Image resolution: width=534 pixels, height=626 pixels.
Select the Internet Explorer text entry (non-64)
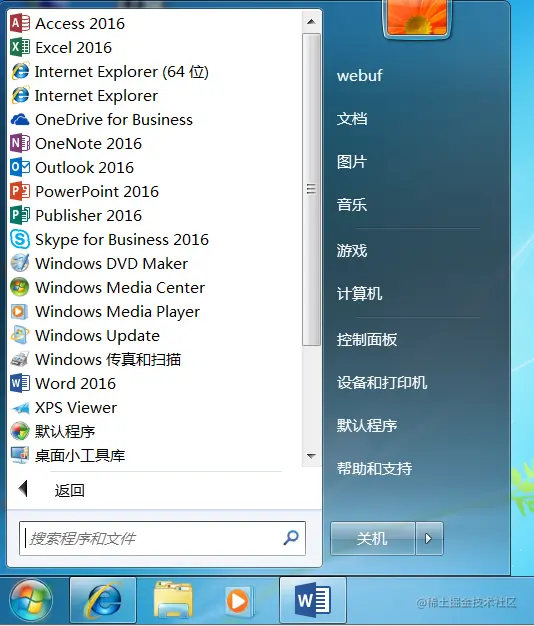click(x=96, y=96)
